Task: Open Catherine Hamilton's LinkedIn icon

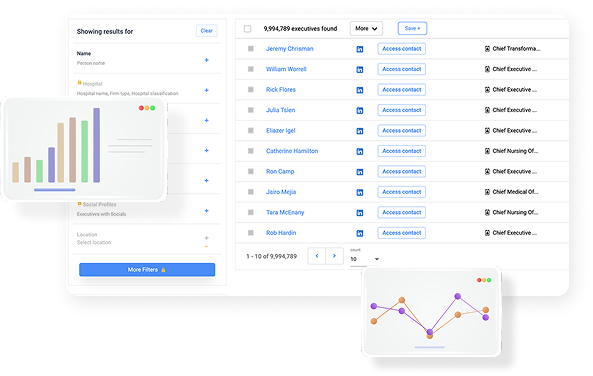Action: [x=360, y=151]
